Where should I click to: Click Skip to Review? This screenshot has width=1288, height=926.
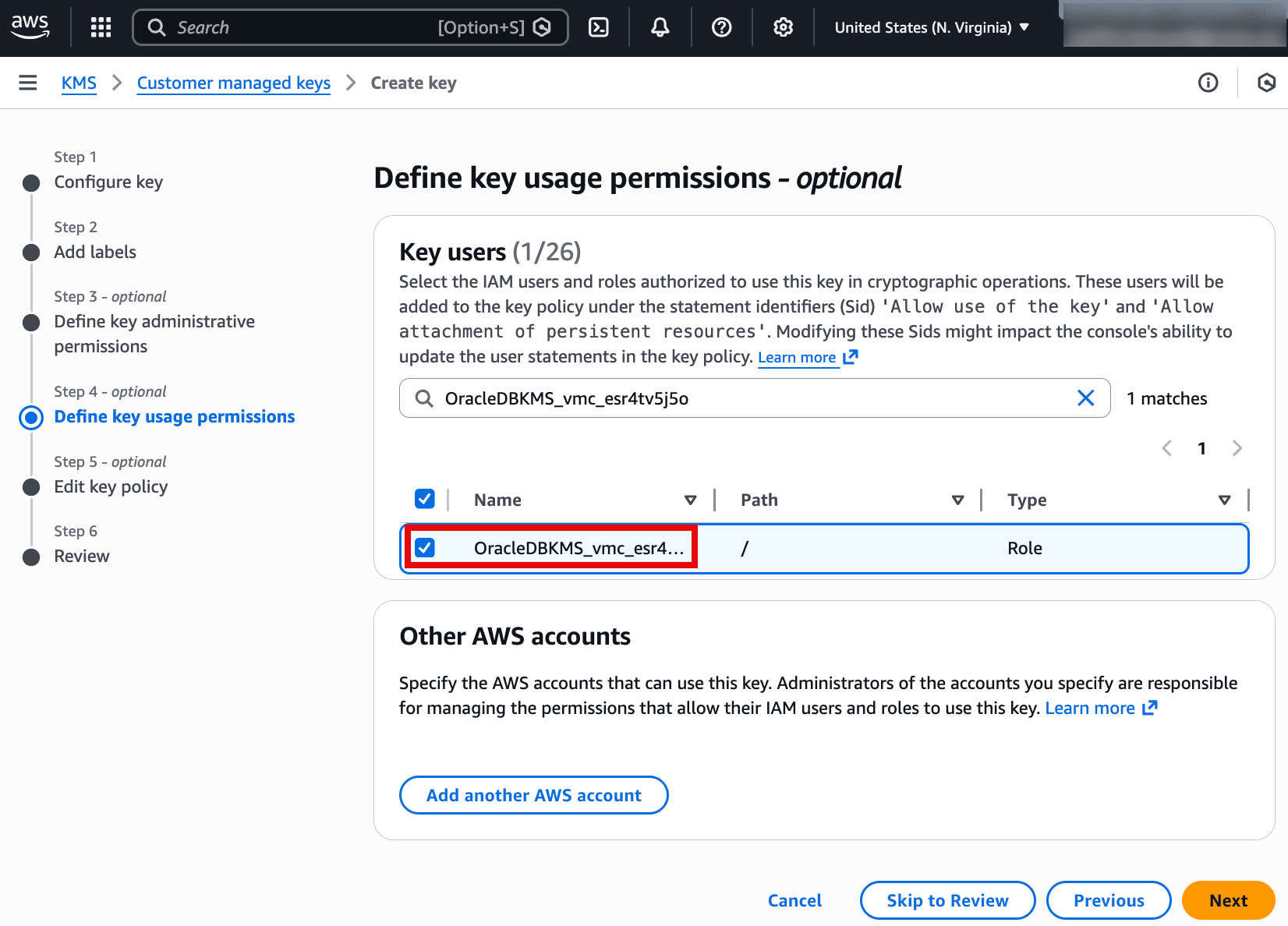click(x=947, y=900)
